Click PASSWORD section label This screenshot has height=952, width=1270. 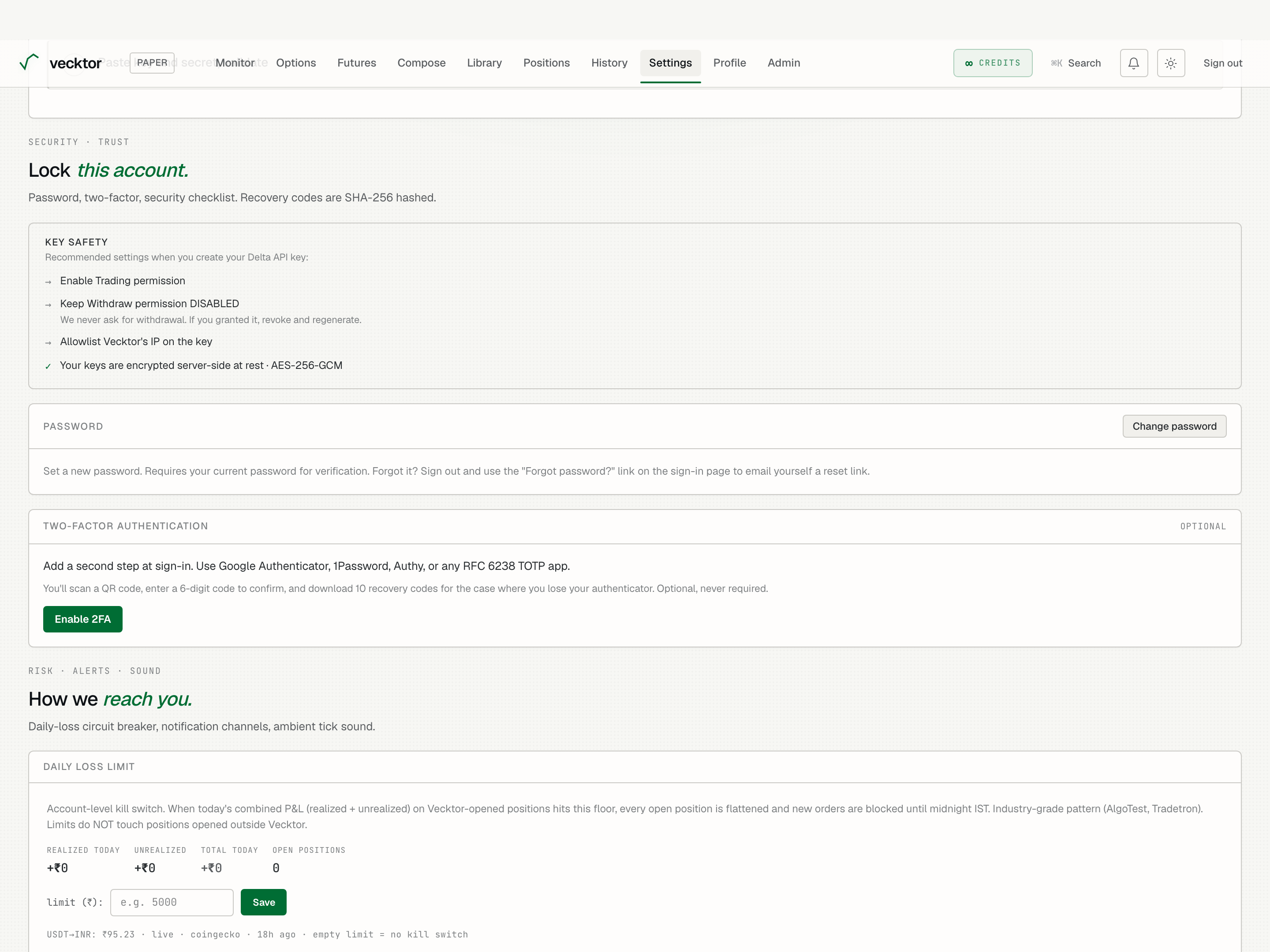point(73,426)
